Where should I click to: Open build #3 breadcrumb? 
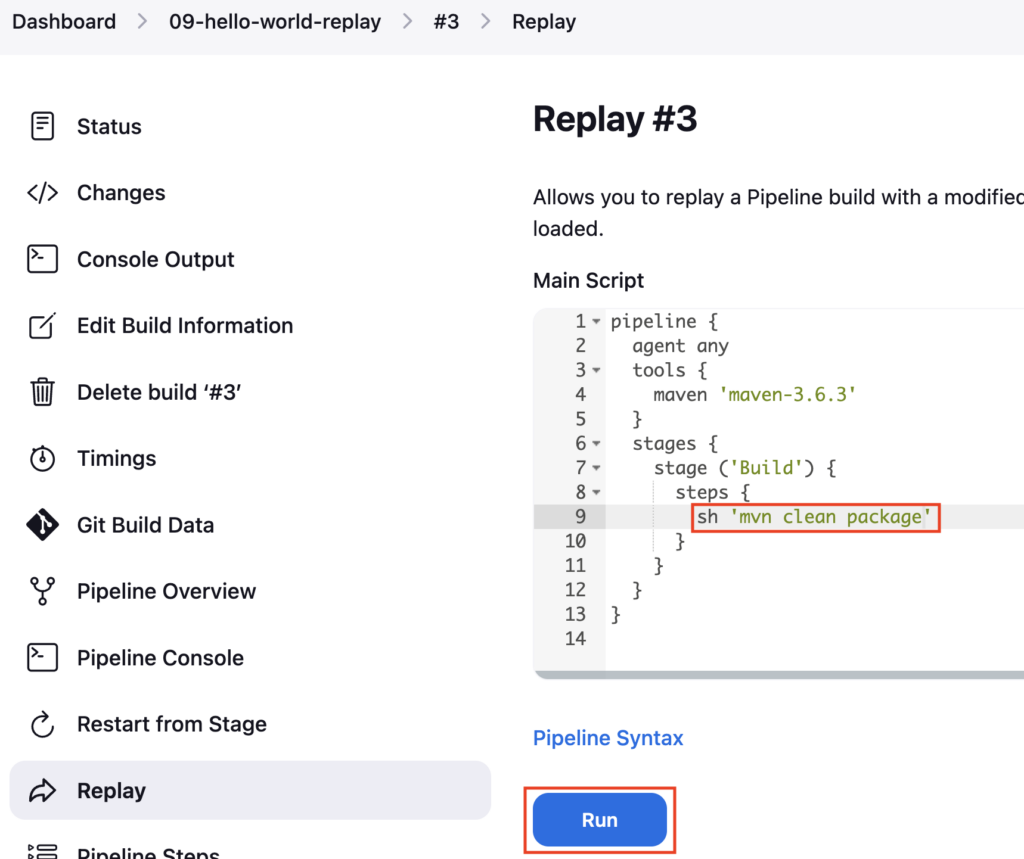[x=447, y=22]
